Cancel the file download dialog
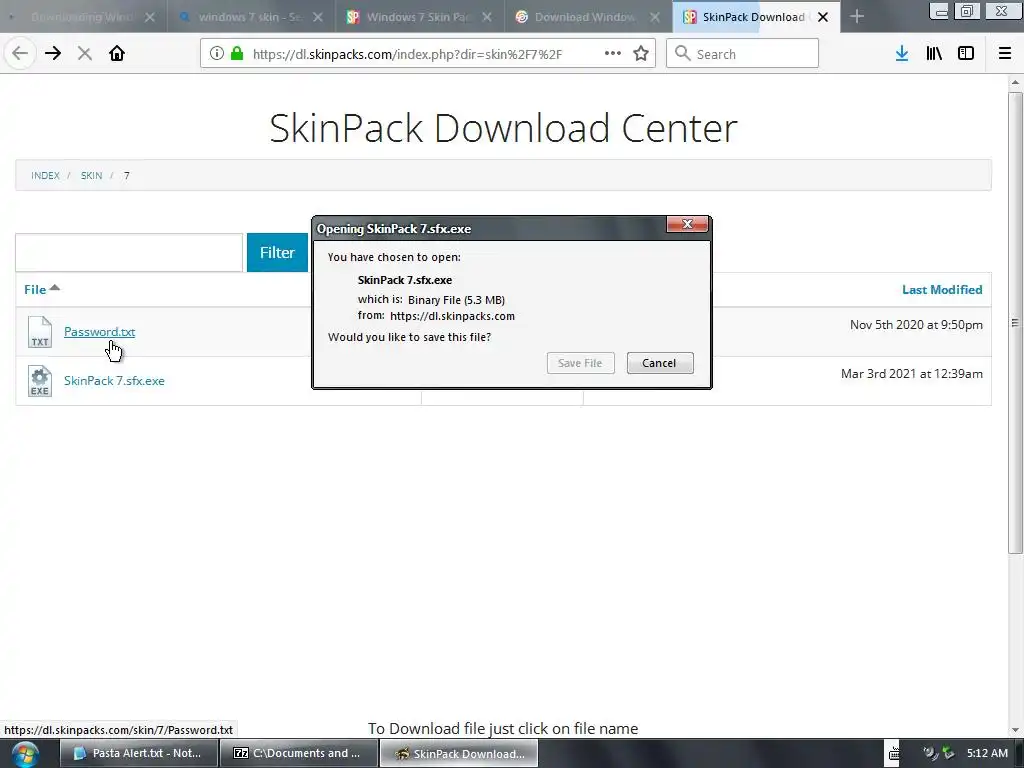The height and width of the screenshot is (768, 1024). click(660, 363)
